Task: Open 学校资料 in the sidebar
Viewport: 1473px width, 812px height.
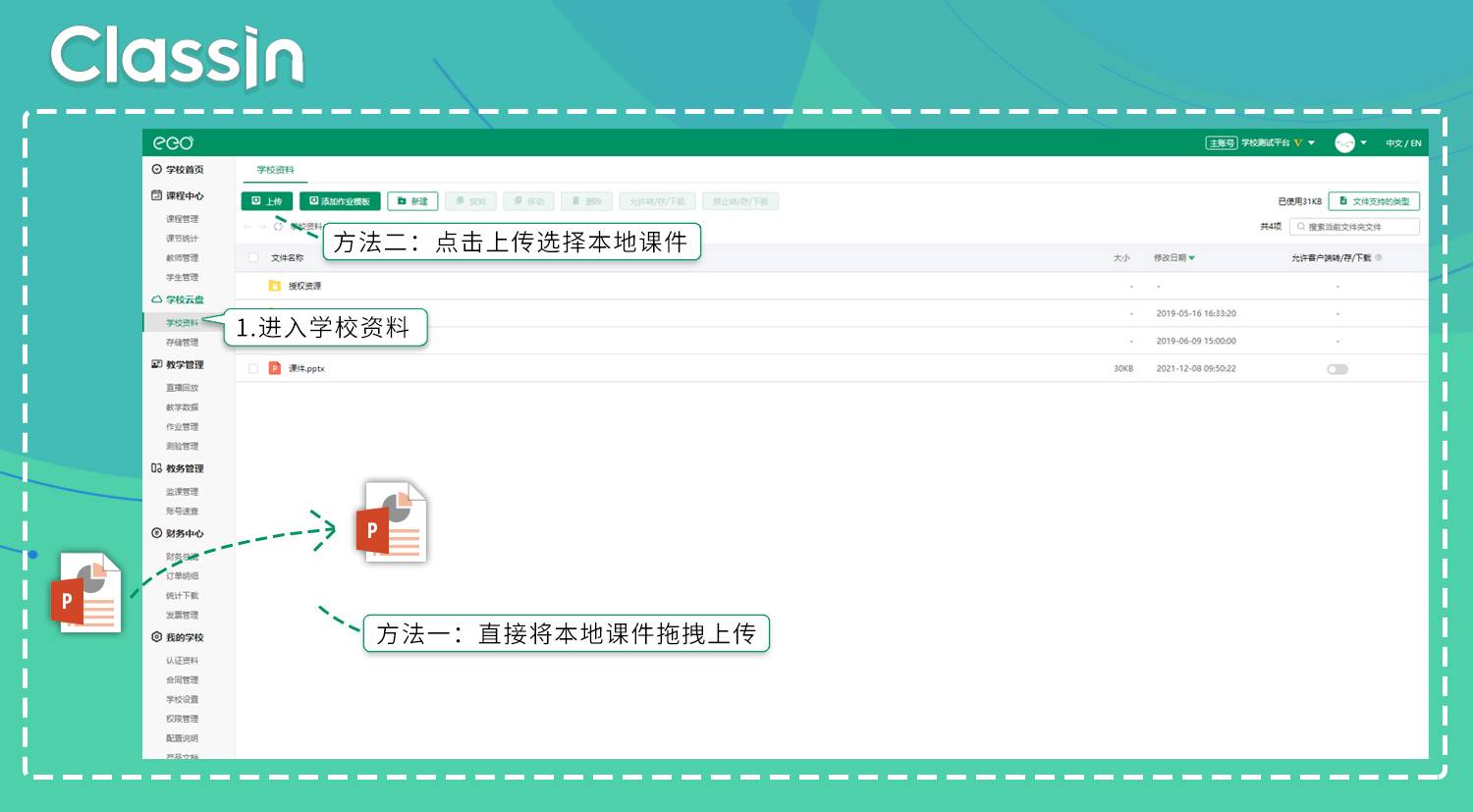Action: (x=183, y=323)
